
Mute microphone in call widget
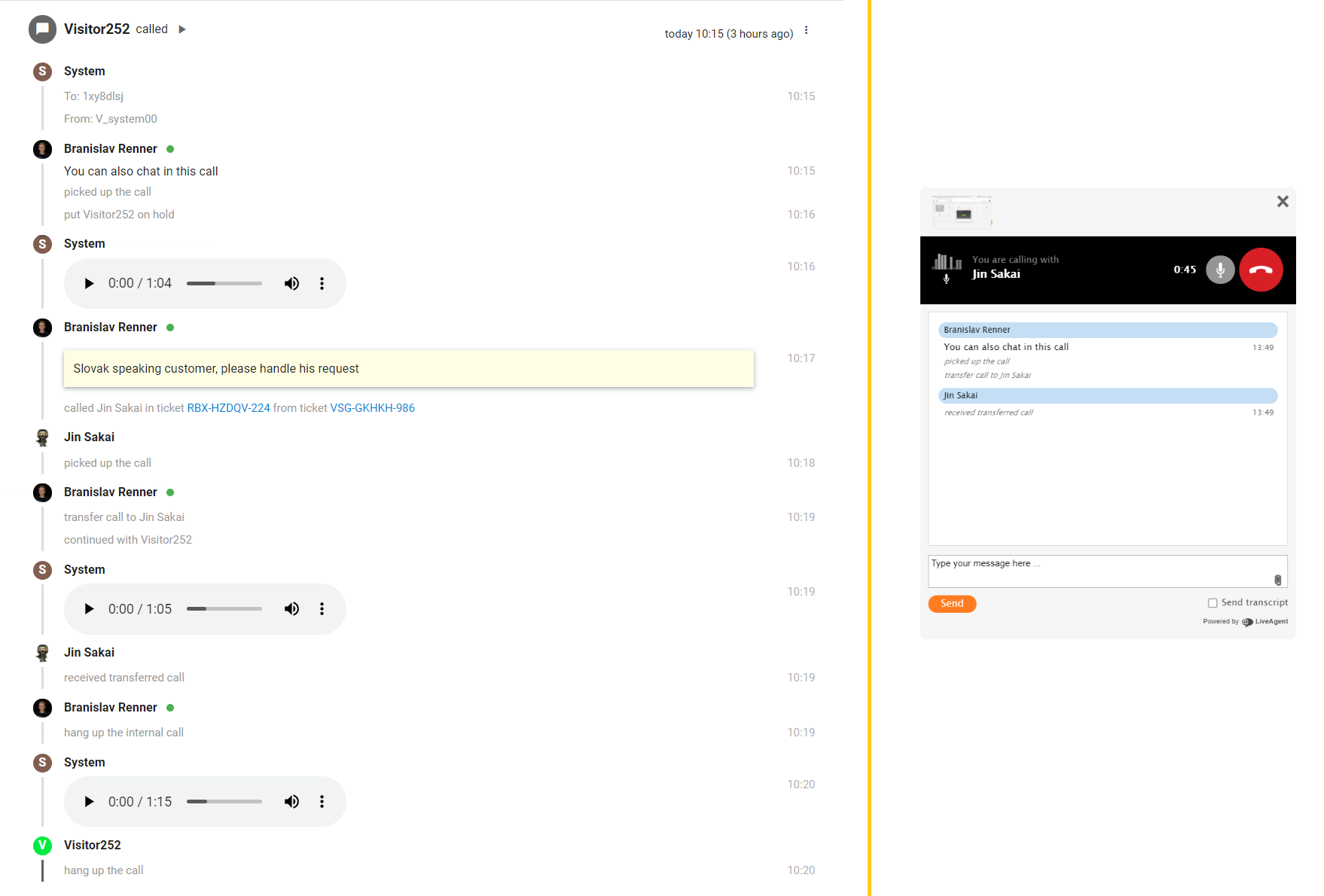coord(1220,270)
